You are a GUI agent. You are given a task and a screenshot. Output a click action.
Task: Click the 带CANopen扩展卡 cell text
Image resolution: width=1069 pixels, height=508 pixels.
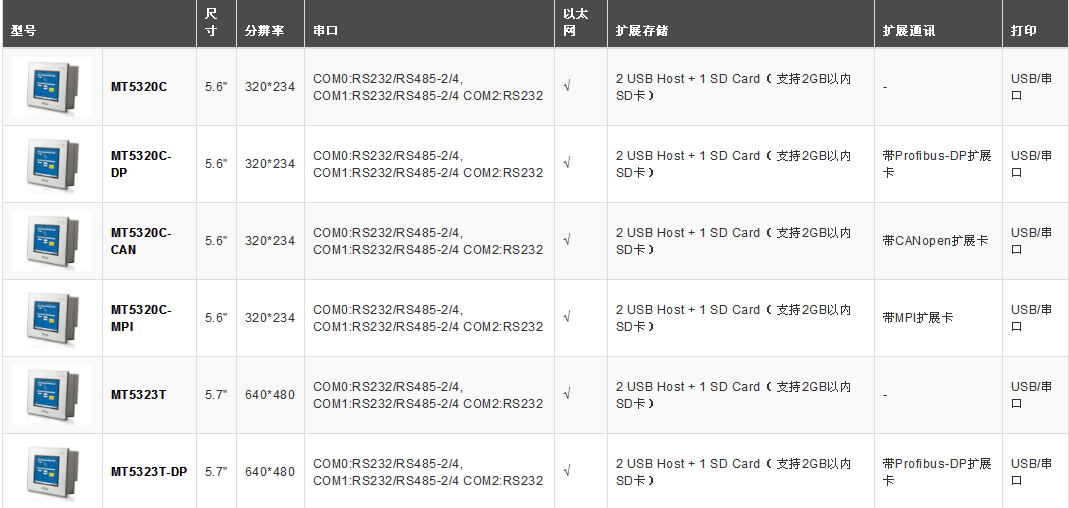click(x=935, y=241)
